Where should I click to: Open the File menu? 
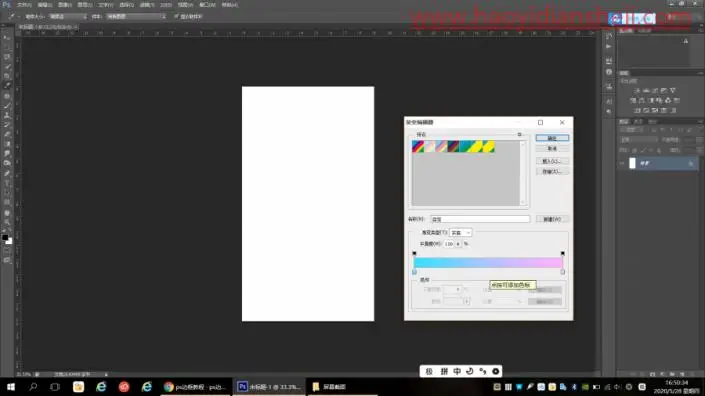tap(24, 5)
